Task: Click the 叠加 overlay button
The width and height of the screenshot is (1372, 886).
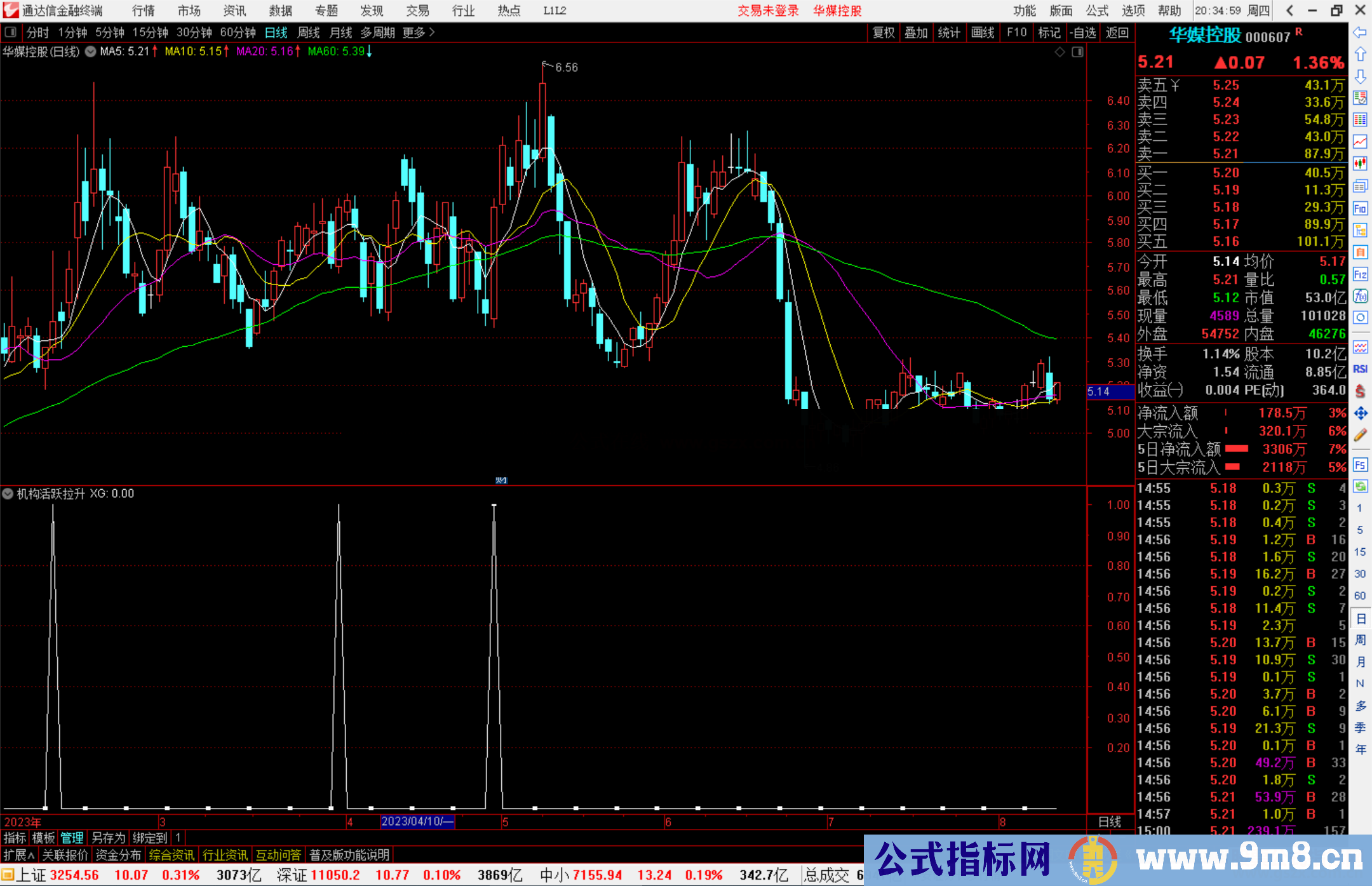Action: [916, 32]
